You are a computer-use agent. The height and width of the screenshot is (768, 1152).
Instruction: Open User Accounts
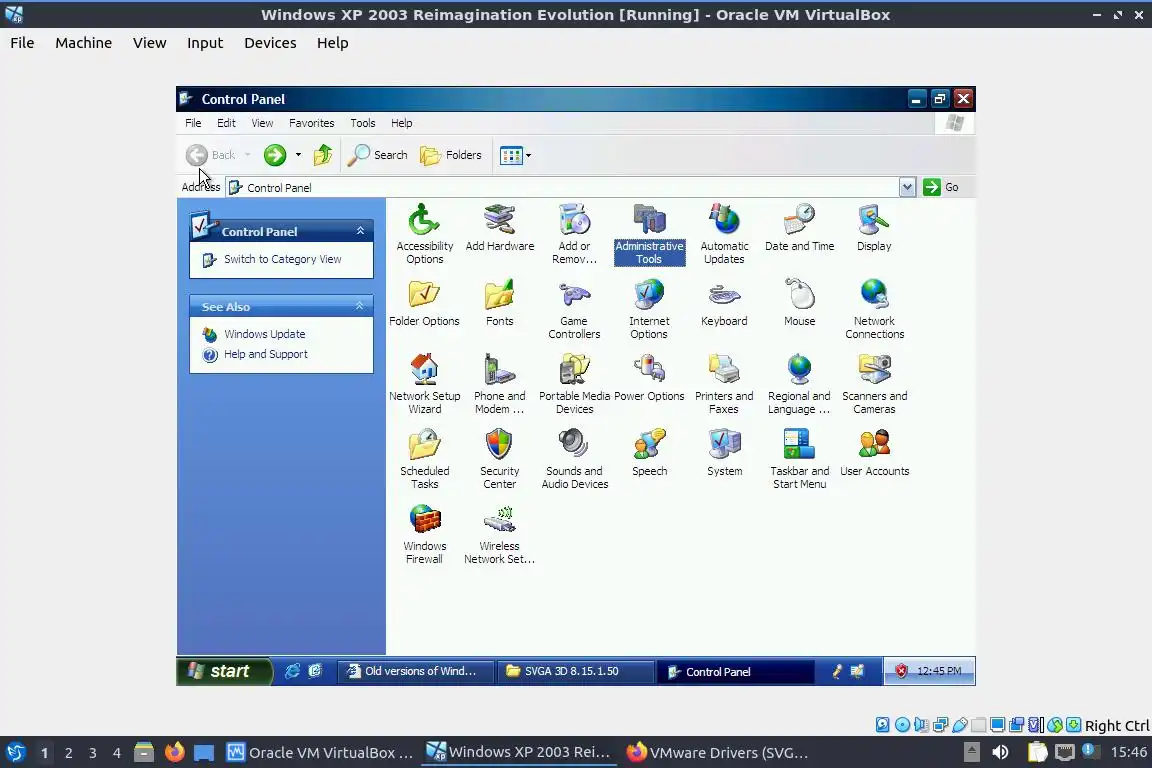point(874,453)
